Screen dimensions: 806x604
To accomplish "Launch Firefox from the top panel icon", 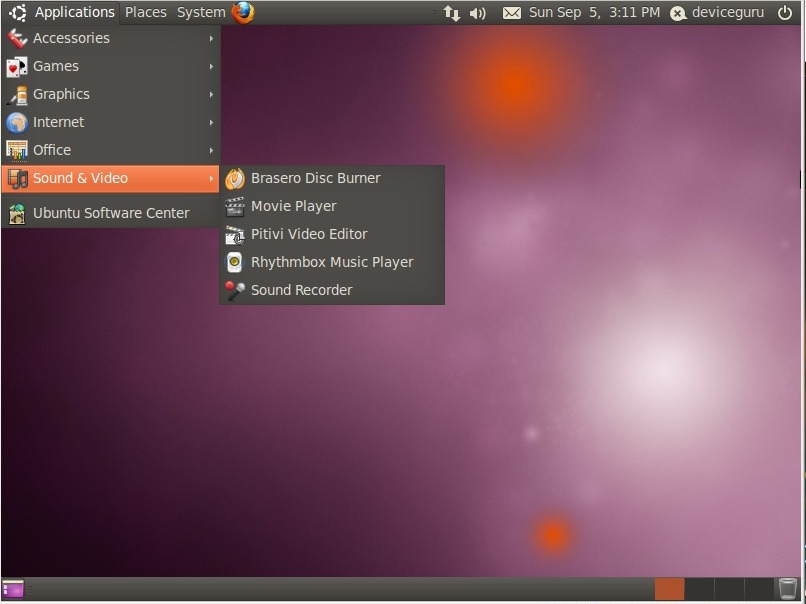I will pyautogui.click(x=243, y=12).
